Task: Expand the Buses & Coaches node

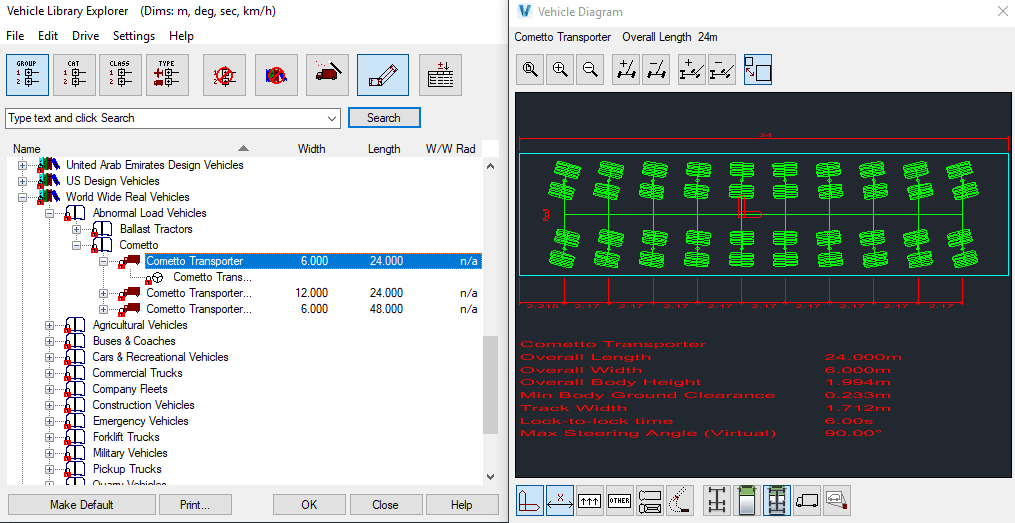Action: coord(49,341)
